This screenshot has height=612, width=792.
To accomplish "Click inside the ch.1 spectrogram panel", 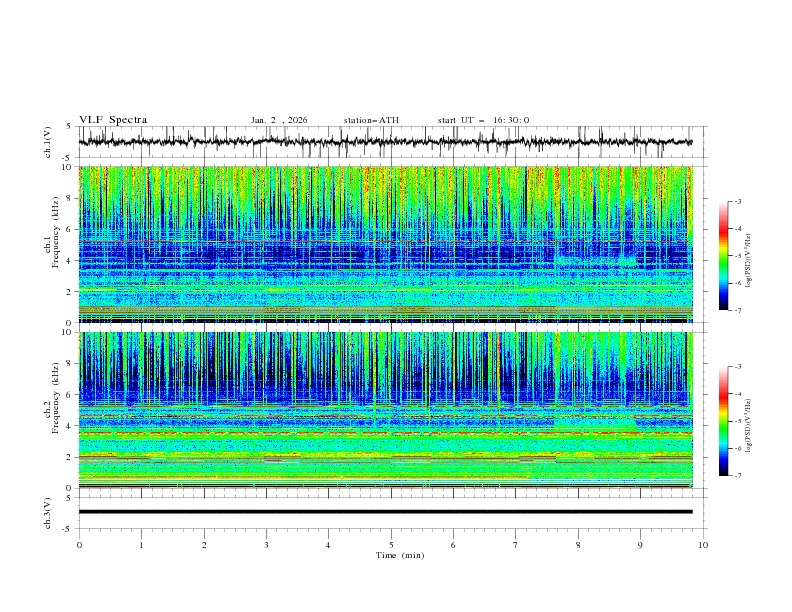I will point(385,244).
